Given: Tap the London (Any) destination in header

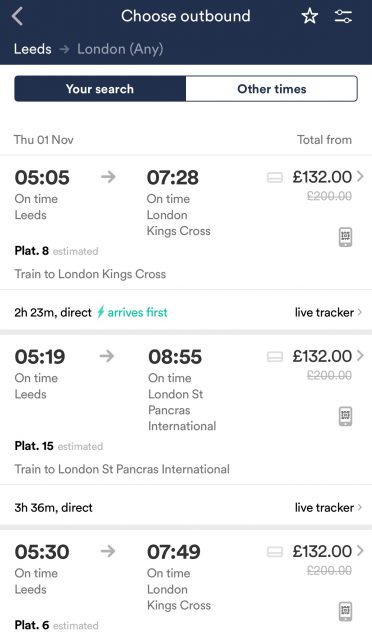Looking at the screenshot, I should (x=120, y=49).
